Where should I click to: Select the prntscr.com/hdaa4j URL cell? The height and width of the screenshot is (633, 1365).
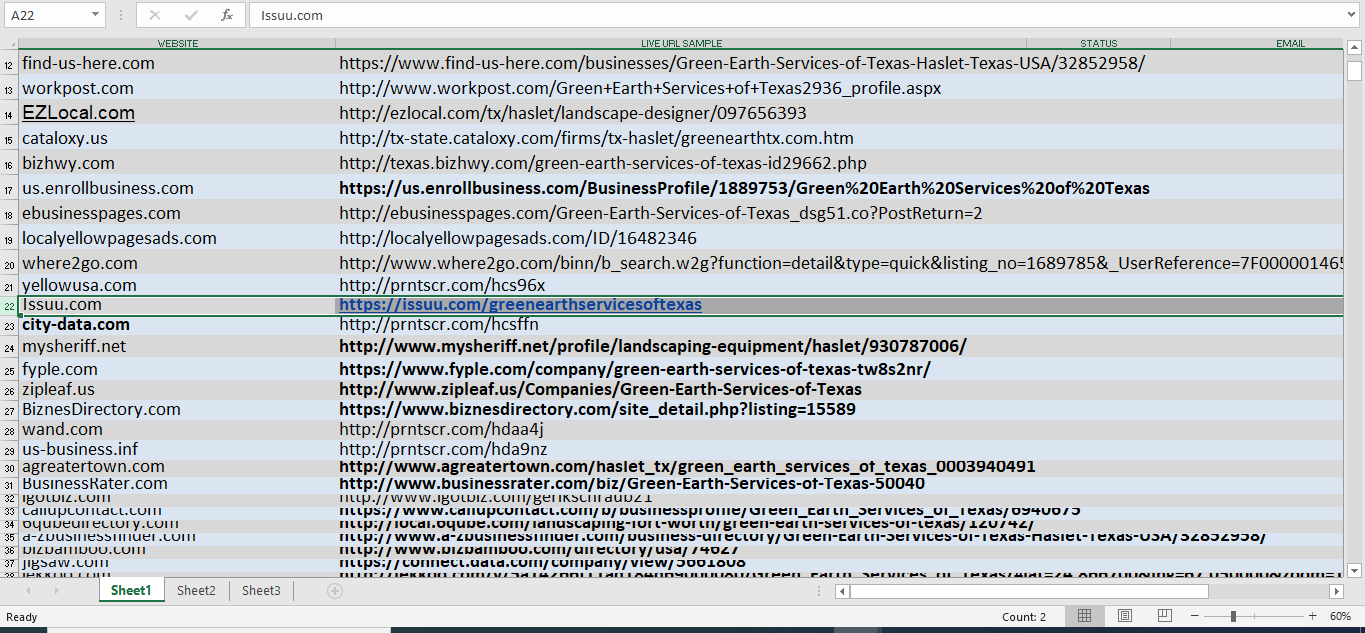click(x=681, y=429)
